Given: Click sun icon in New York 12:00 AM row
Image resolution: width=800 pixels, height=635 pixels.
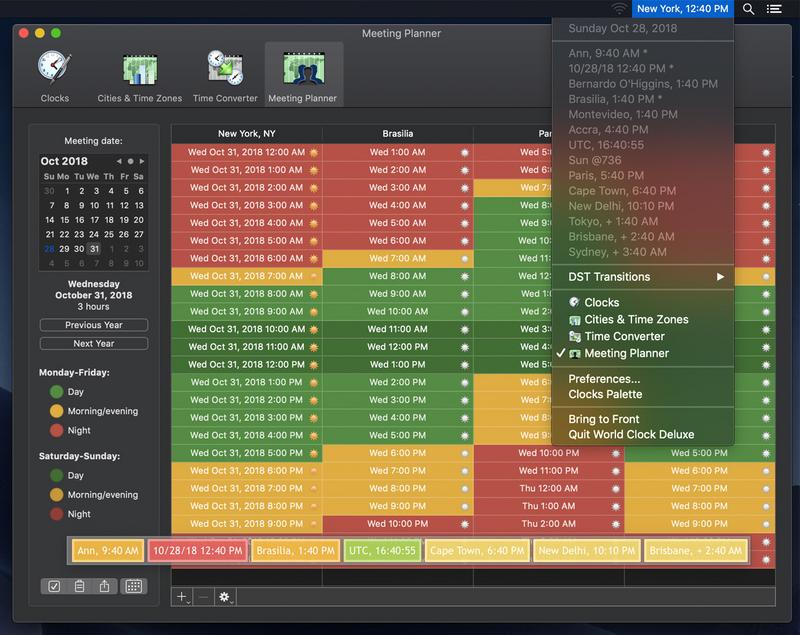Looking at the screenshot, I should [314, 153].
